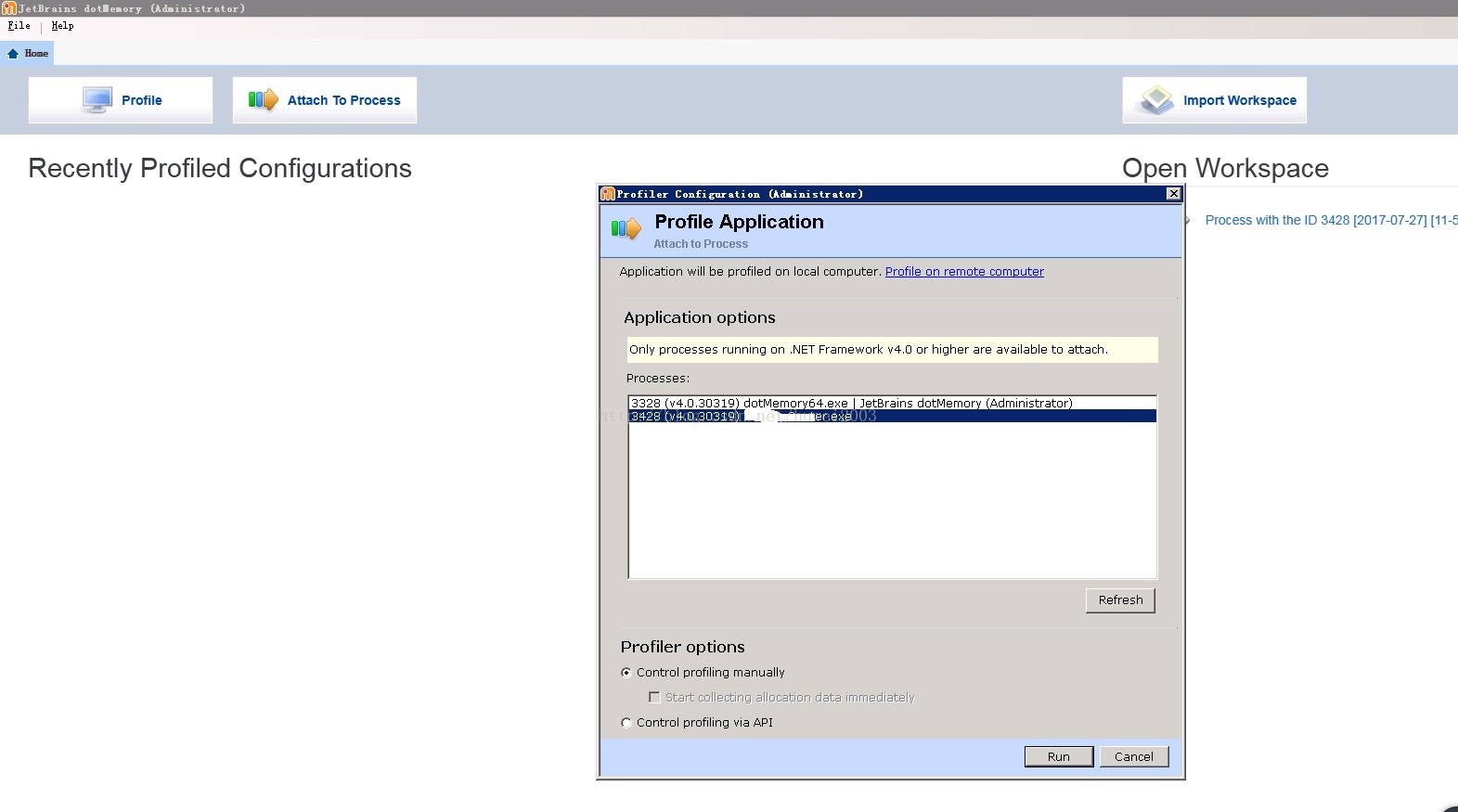Click the dotMemory logo in the title bar
The width and height of the screenshot is (1458, 812).
pyautogui.click(x=8, y=8)
